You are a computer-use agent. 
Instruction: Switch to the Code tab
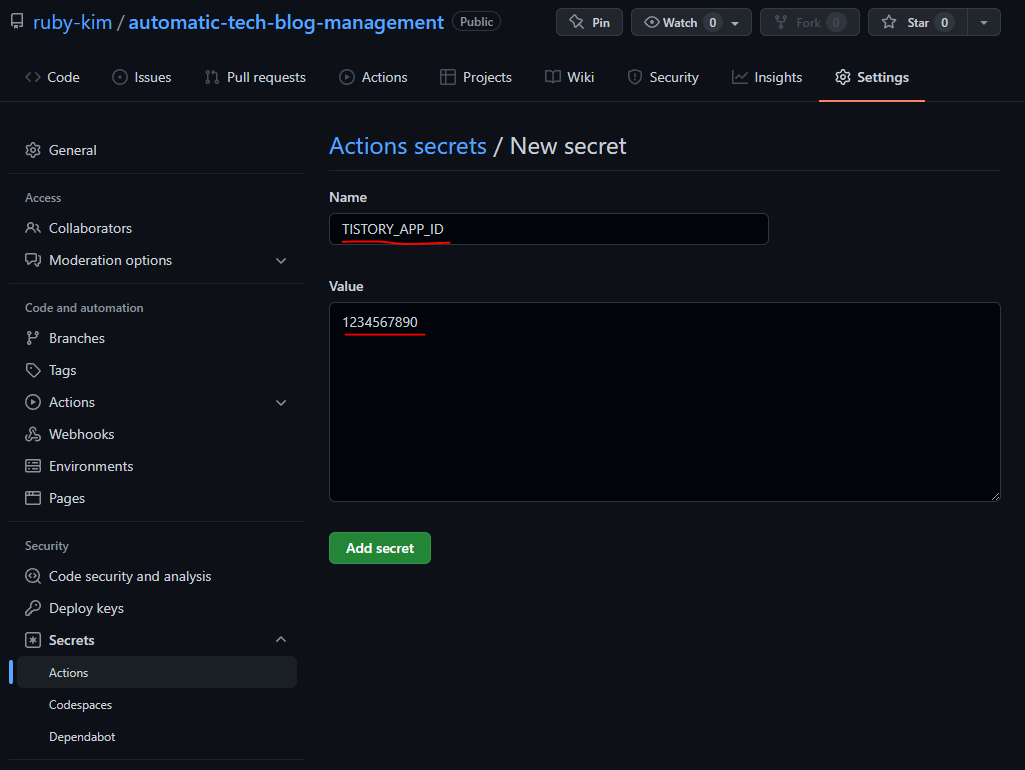pos(52,77)
